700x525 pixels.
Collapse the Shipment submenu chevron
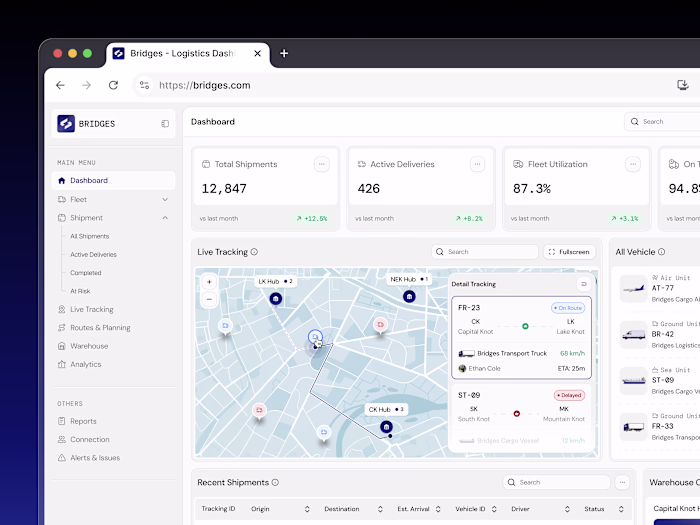pyautogui.click(x=165, y=218)
